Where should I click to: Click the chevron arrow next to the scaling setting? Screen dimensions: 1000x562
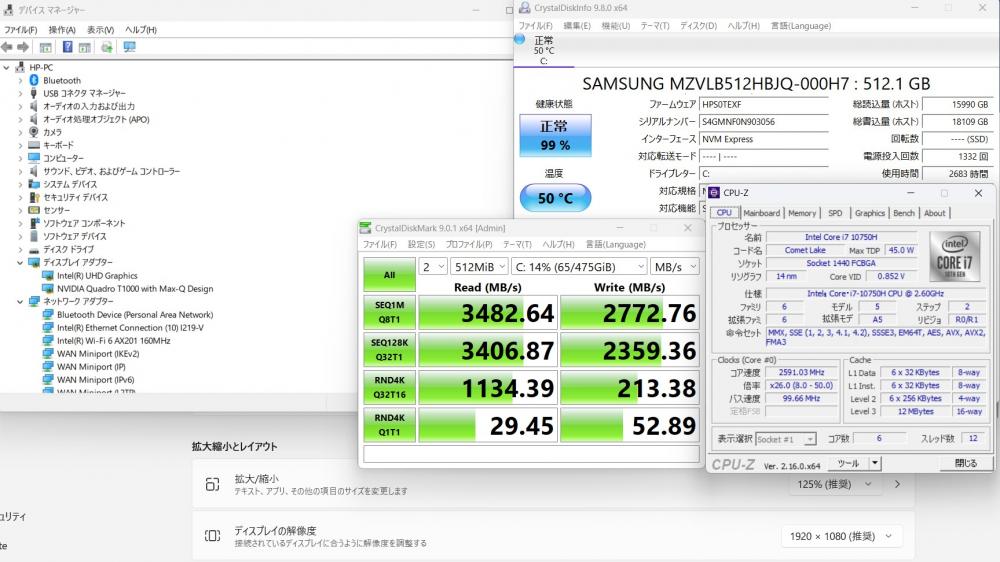897,484
